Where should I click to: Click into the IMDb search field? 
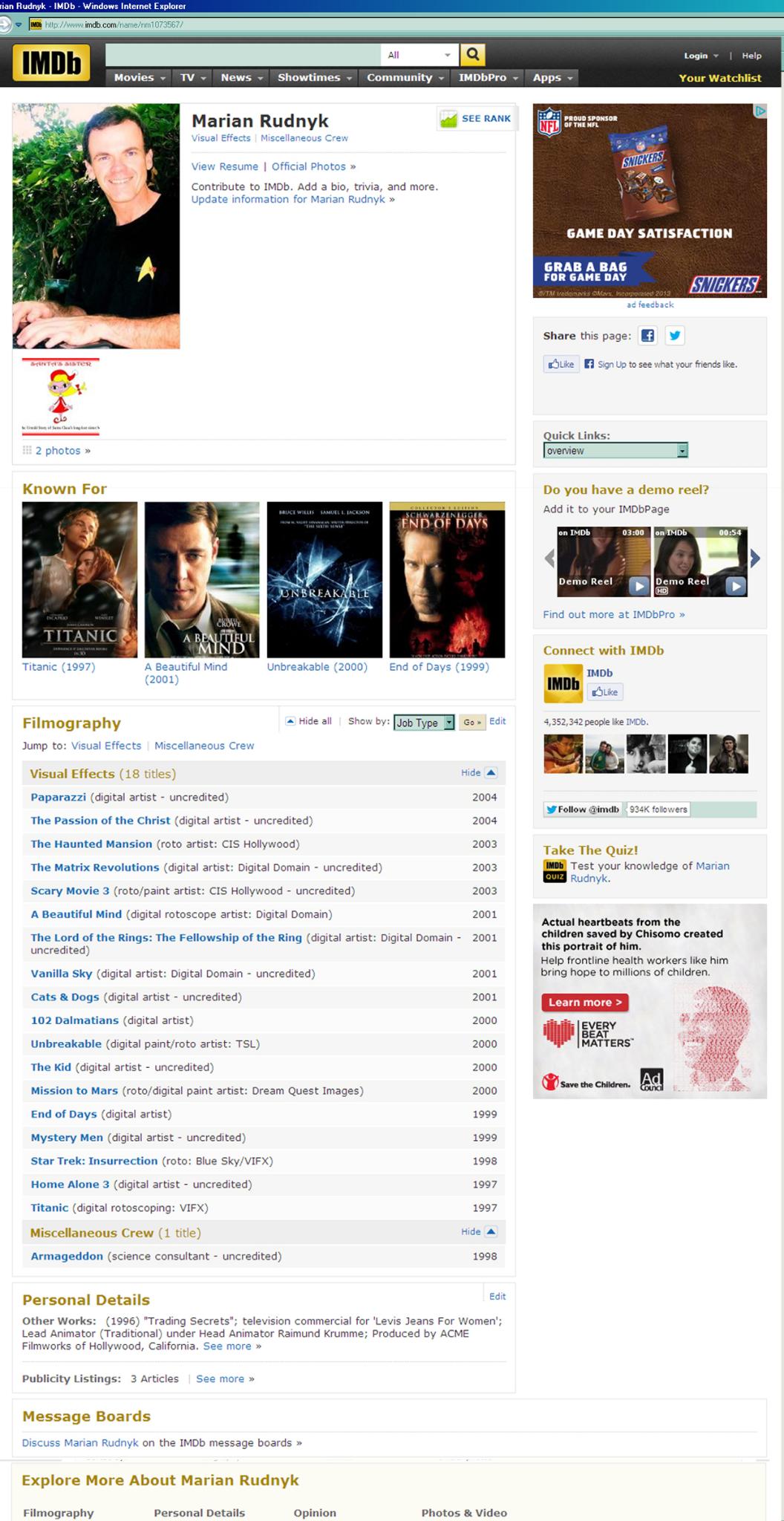(x=243, y=55)
